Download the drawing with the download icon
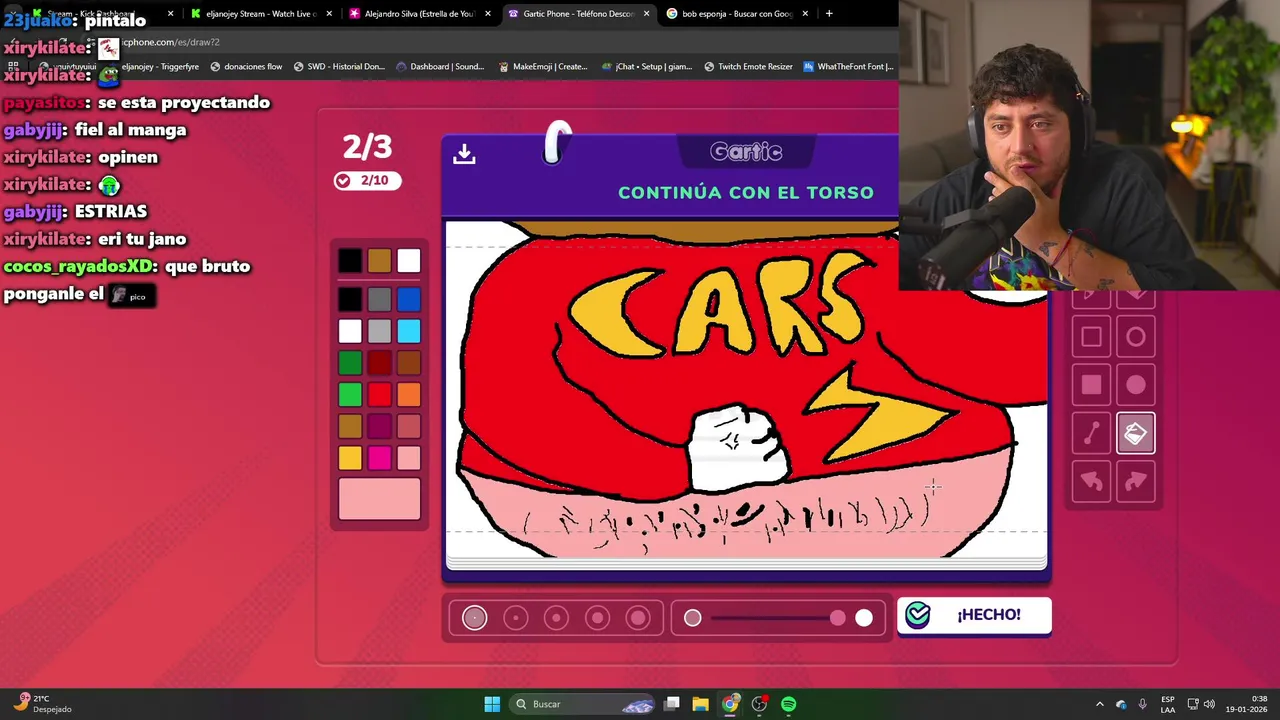 464,154
